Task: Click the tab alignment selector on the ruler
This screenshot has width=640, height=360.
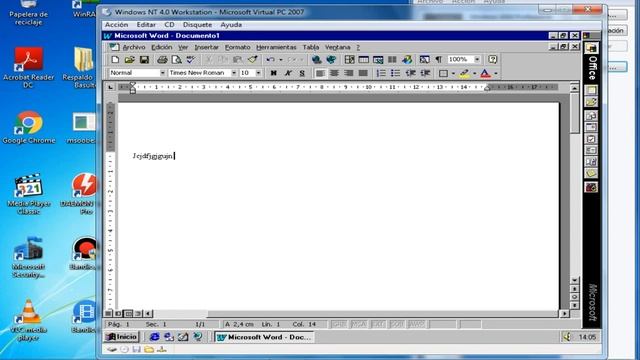Action: pos(111,87)
